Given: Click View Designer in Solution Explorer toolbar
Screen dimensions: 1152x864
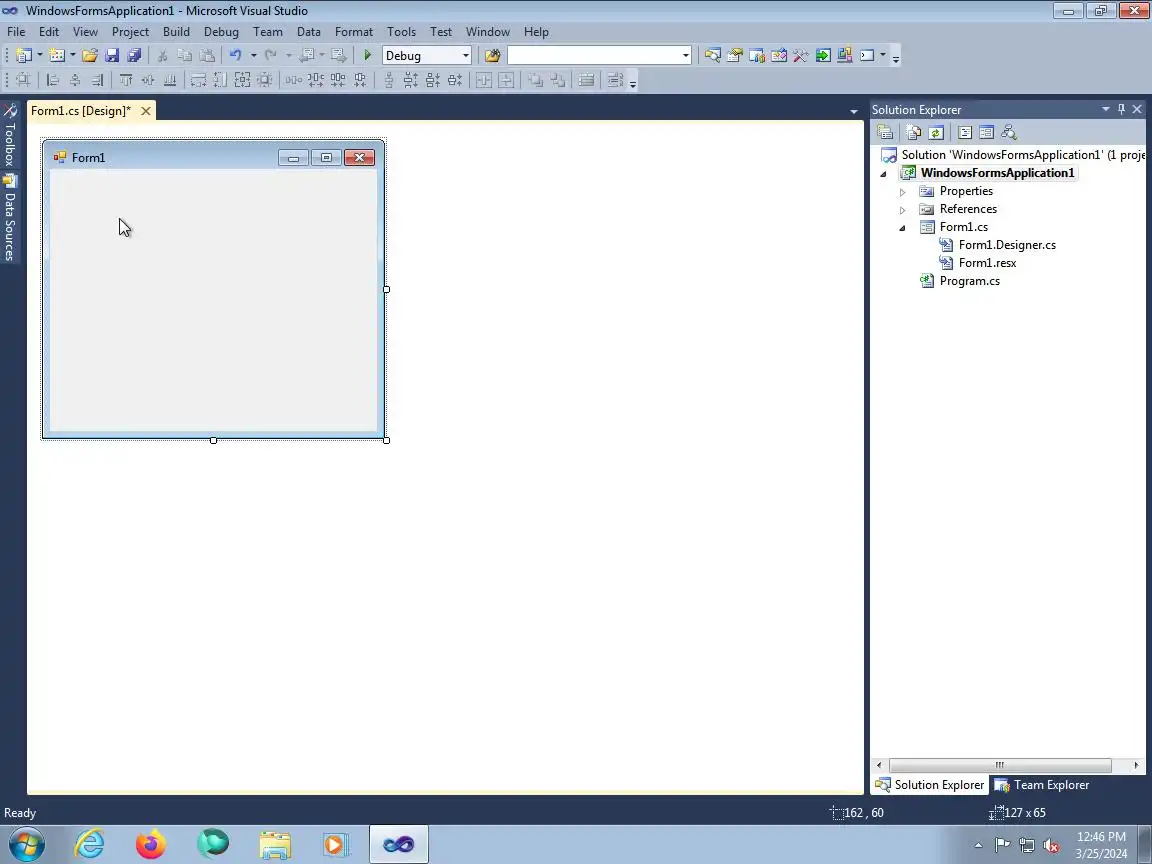Looking at the screenshot, I should tap(987, 132).
